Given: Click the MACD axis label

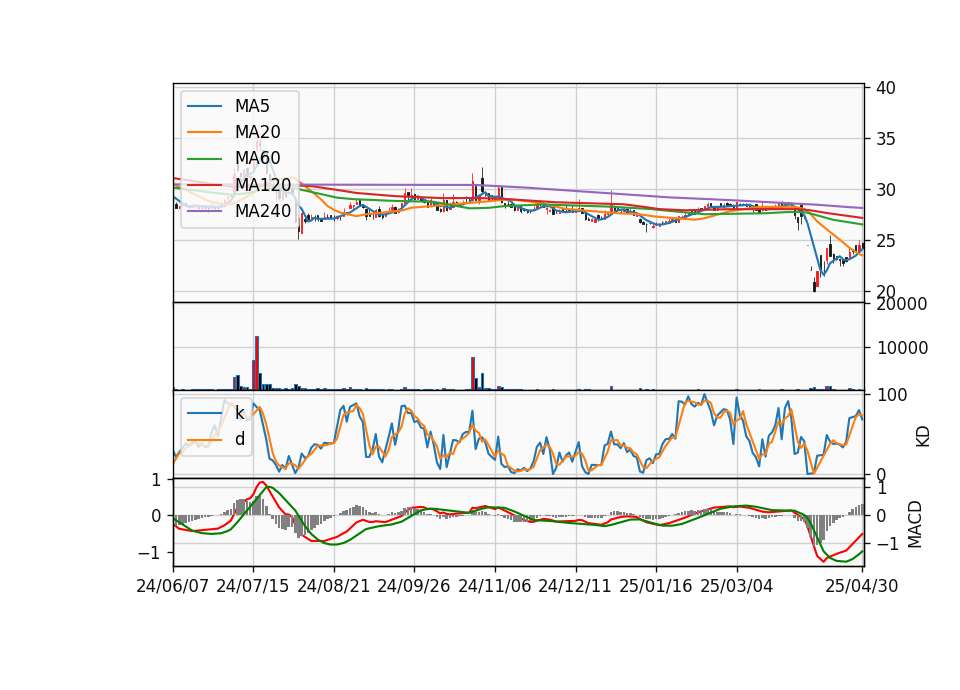Looking at the screenshot, I should coord(915,524).
